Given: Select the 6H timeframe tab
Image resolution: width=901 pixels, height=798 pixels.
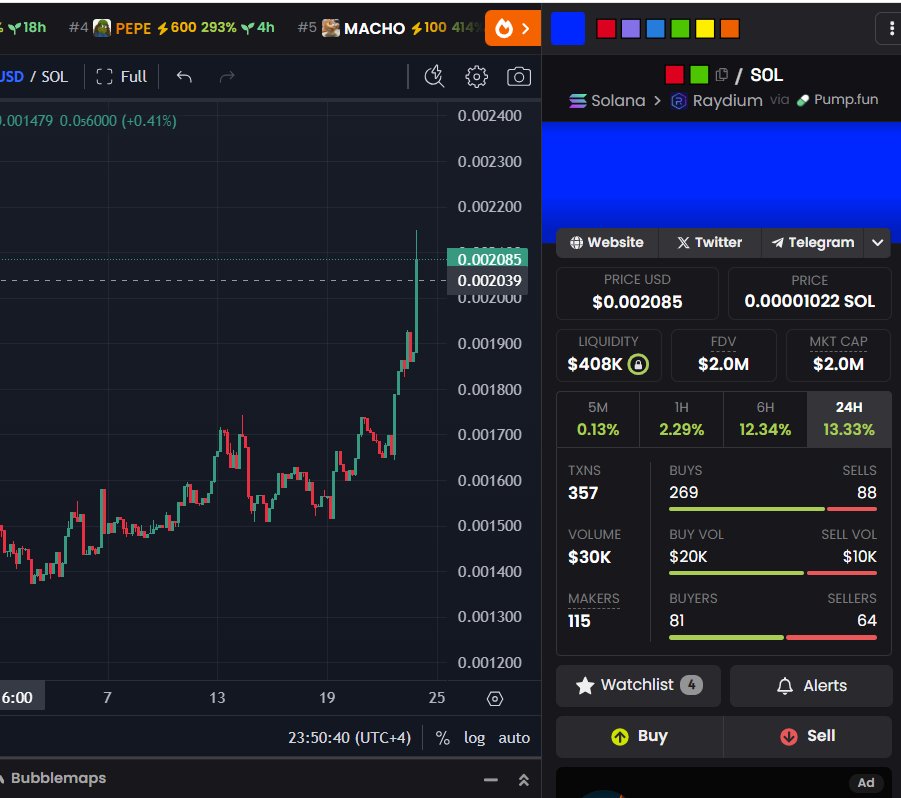Looking at the screenshot, I should pos(765,419).
